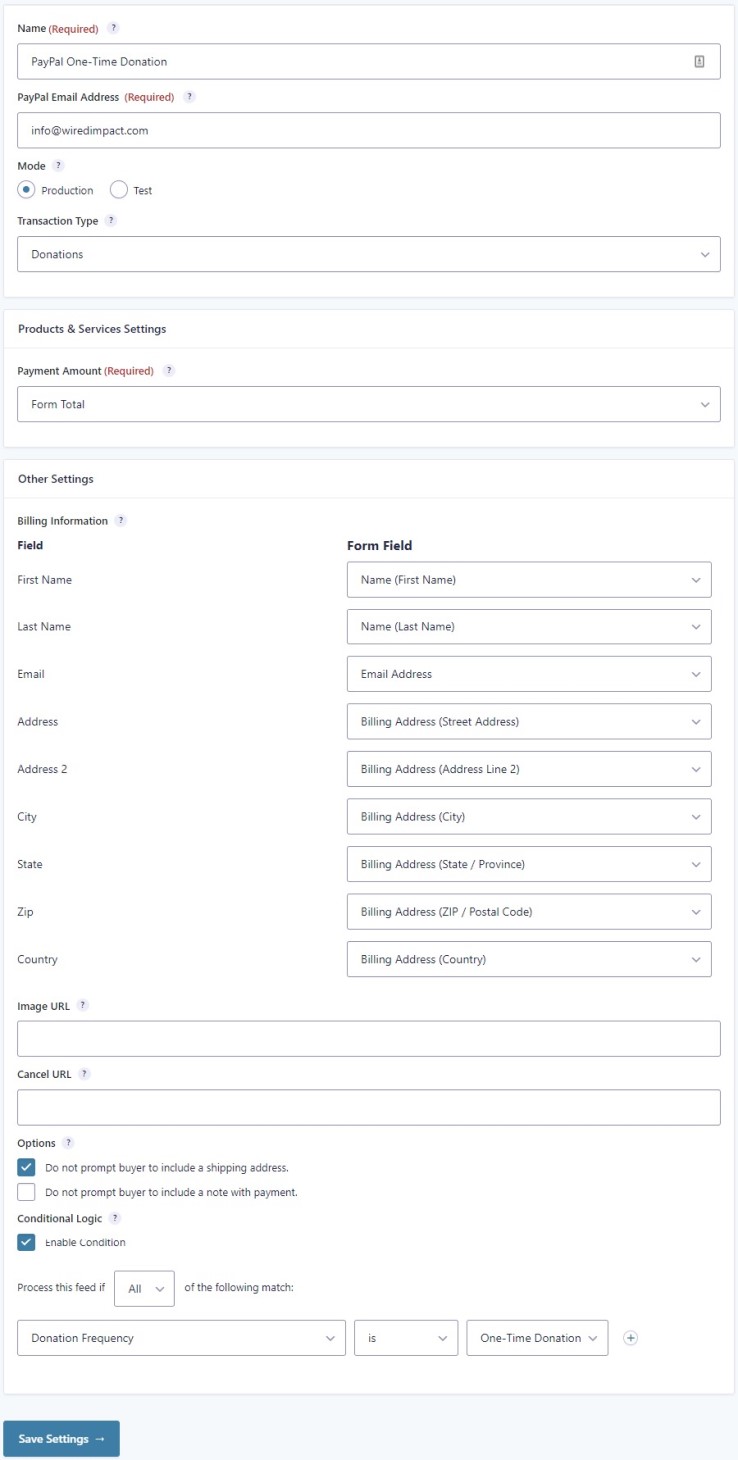The width and height of the screenshot is (738, 1460).
Task: Click the Image URL help icon
Action: 83,1006
